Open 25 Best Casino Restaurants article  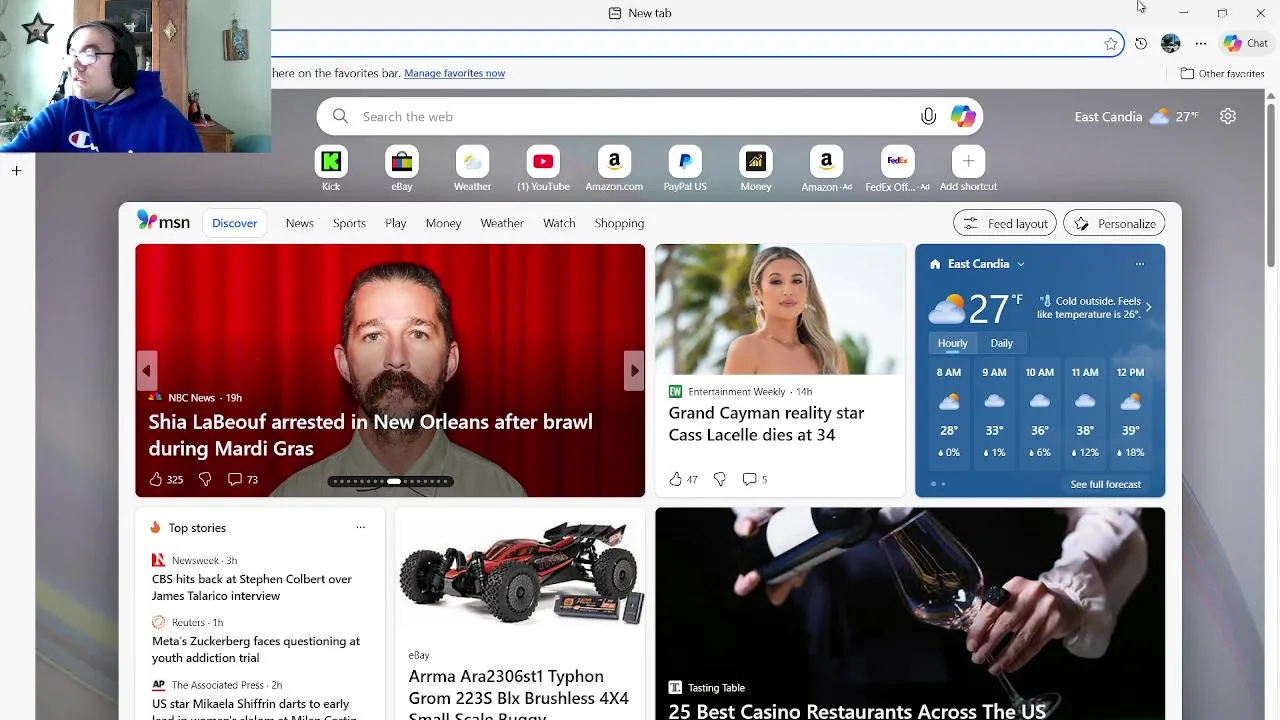(857, 711)
